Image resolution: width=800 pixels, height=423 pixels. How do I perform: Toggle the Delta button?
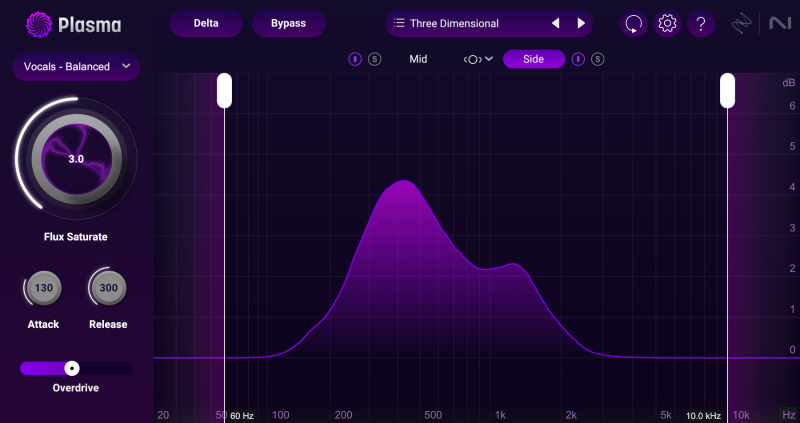pos(206,23)
